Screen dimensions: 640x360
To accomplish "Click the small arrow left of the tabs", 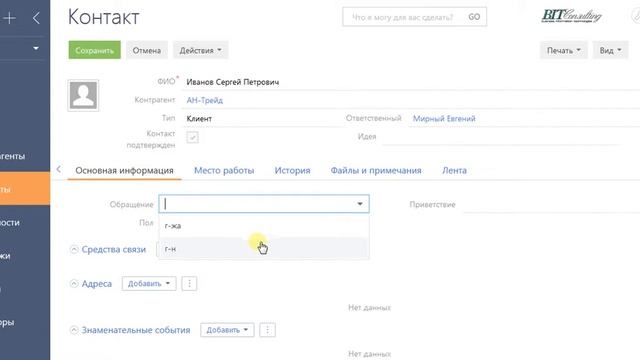I will click(59, 169).
